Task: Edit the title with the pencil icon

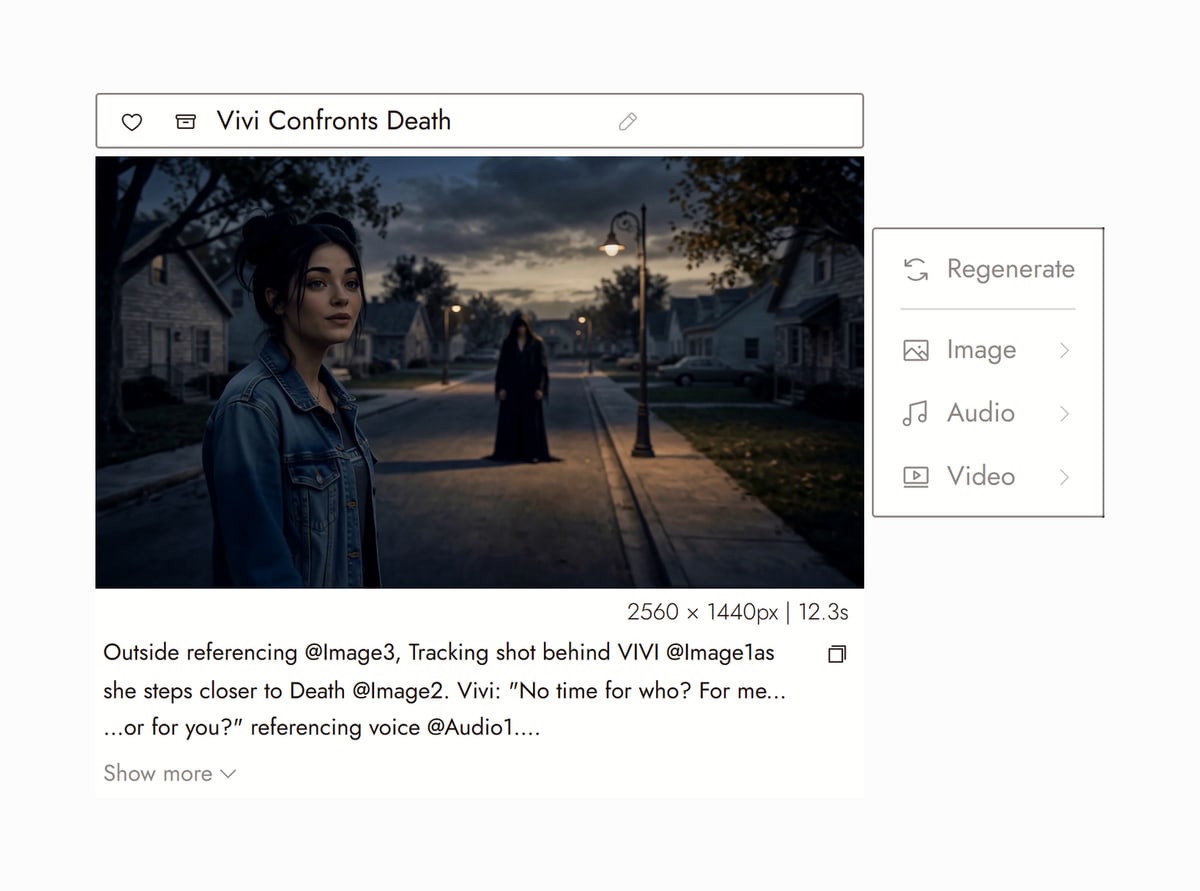Action: (628, 122)
